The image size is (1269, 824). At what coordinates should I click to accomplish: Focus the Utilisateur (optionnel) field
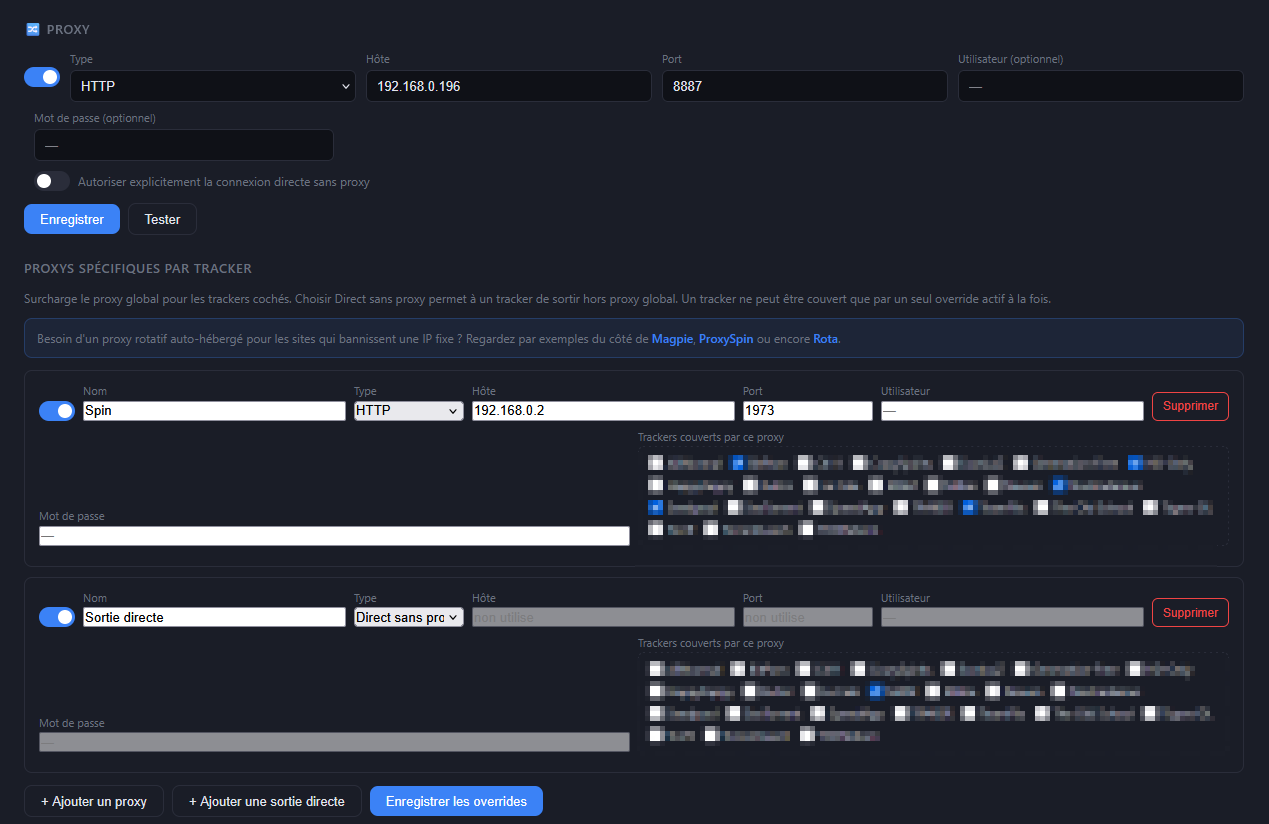[x=1100, y=86]
